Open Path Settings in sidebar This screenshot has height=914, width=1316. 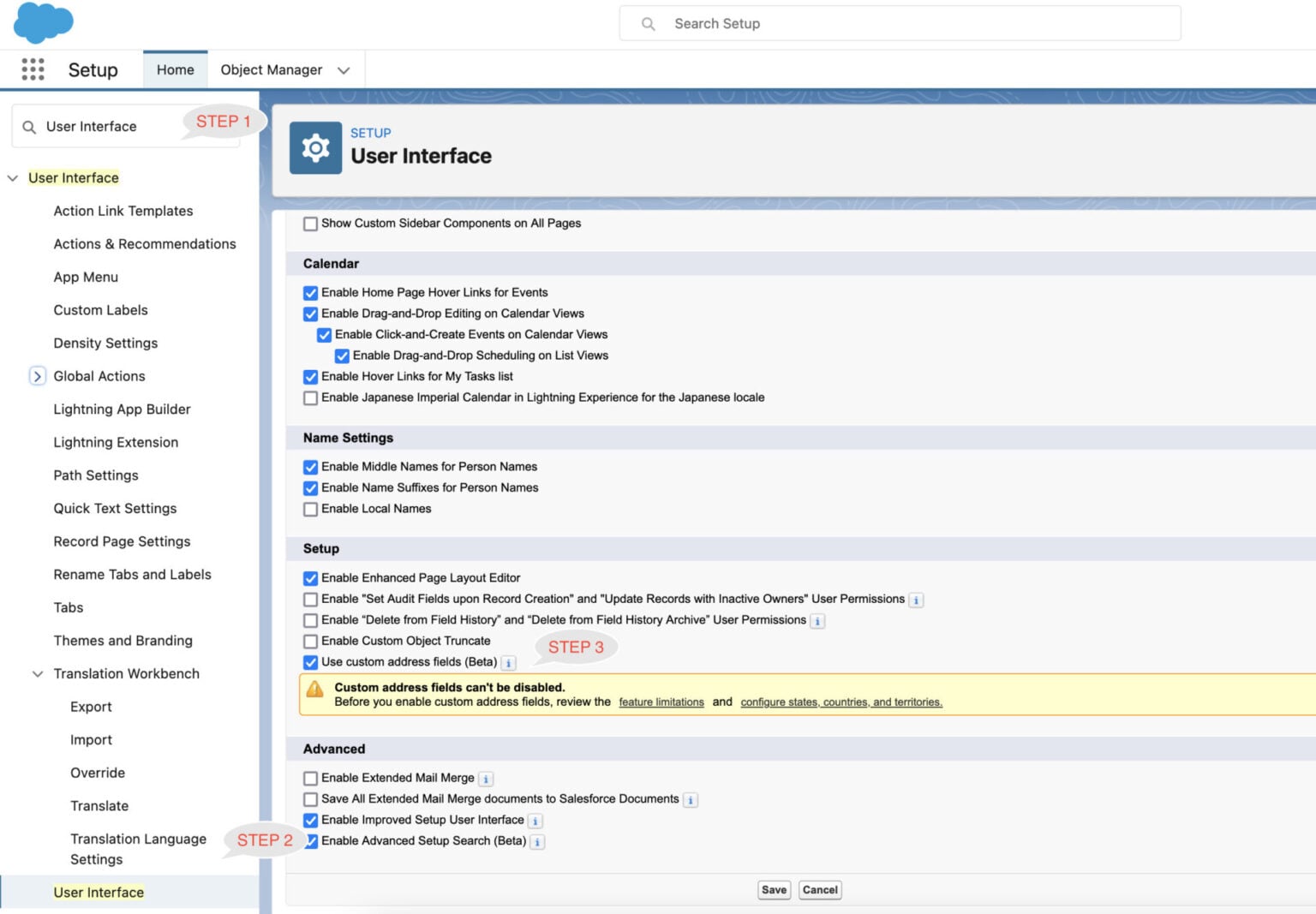pos(95,475)
